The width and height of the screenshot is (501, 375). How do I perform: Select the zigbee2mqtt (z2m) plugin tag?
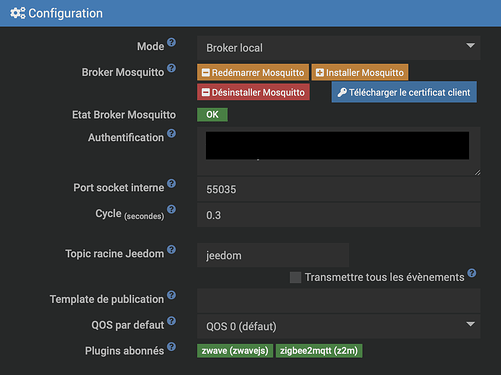point(319,351)
